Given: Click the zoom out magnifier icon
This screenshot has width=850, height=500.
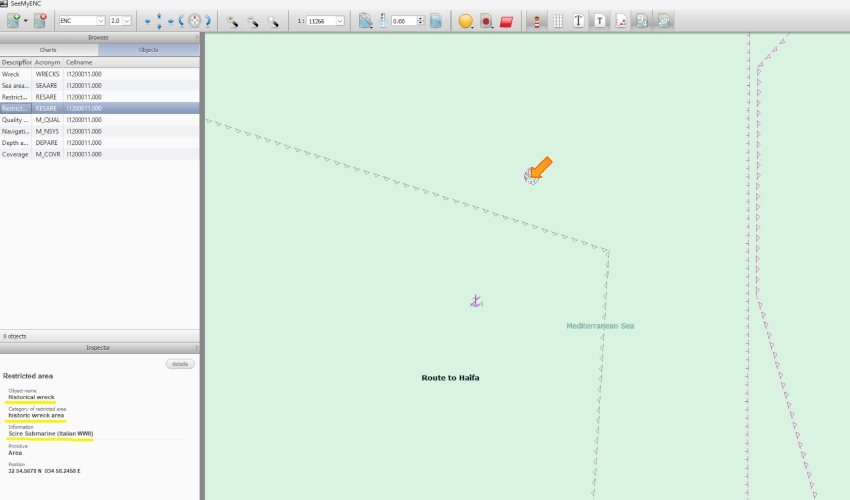Looking at the screenshot, I should point(253,21).
